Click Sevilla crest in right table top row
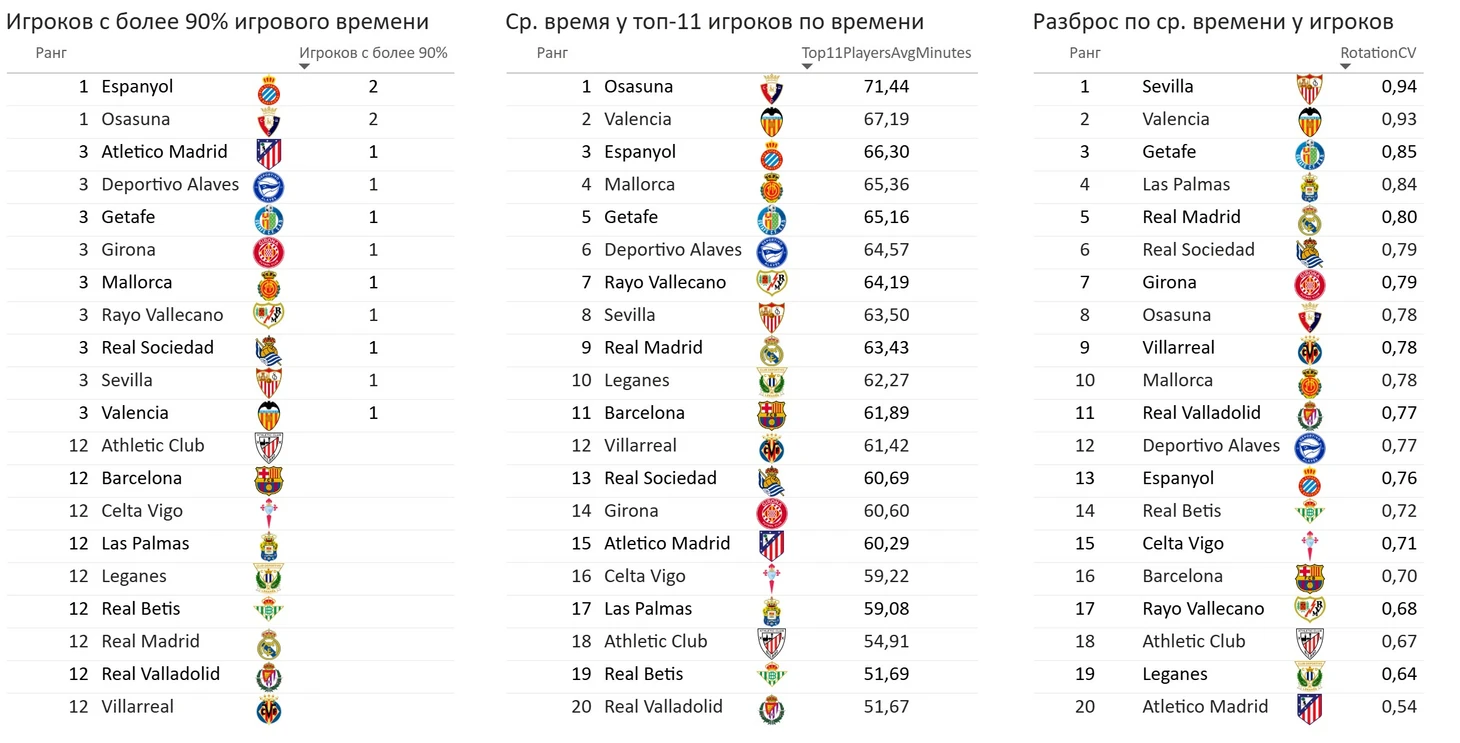 tap(1309, 89)
